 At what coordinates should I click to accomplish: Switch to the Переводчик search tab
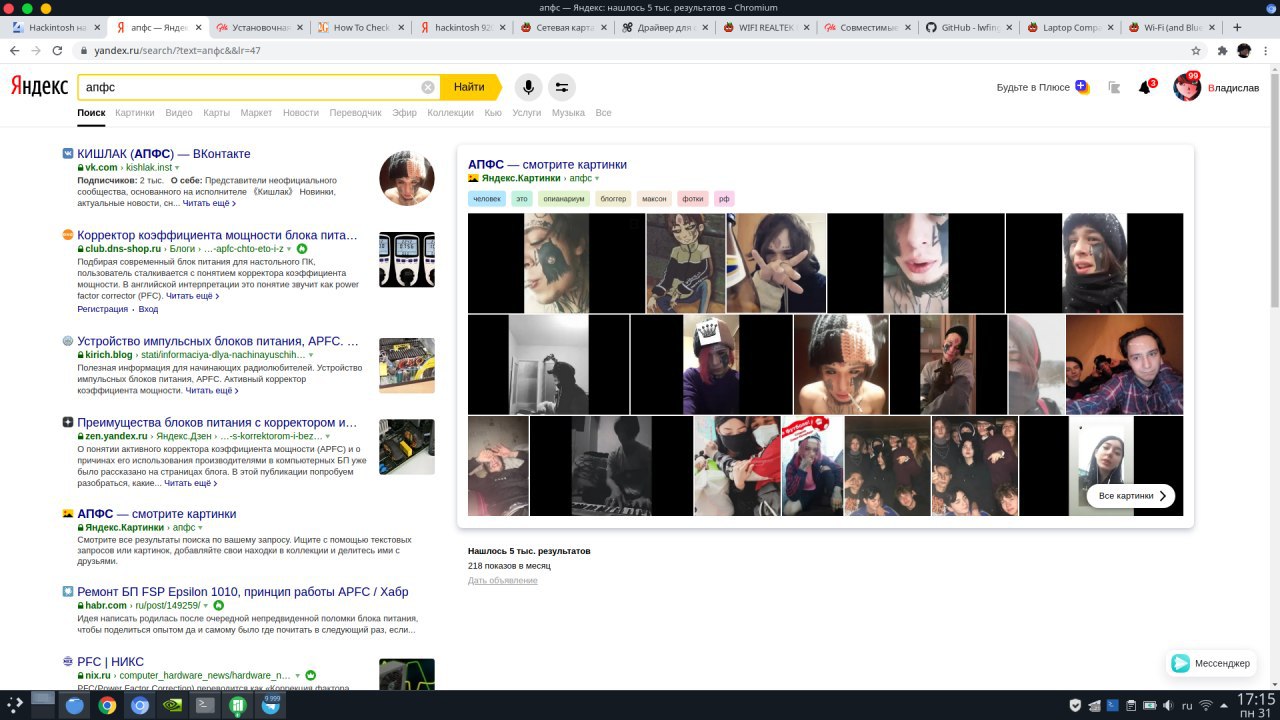(355, 113)
